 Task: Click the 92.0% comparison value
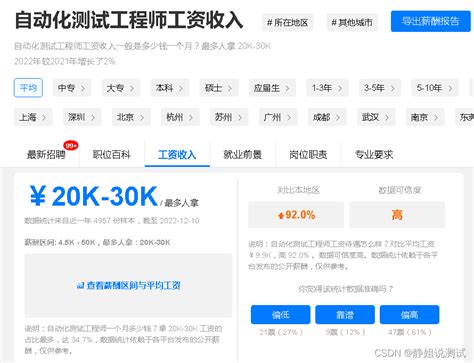tap(297, 215)
